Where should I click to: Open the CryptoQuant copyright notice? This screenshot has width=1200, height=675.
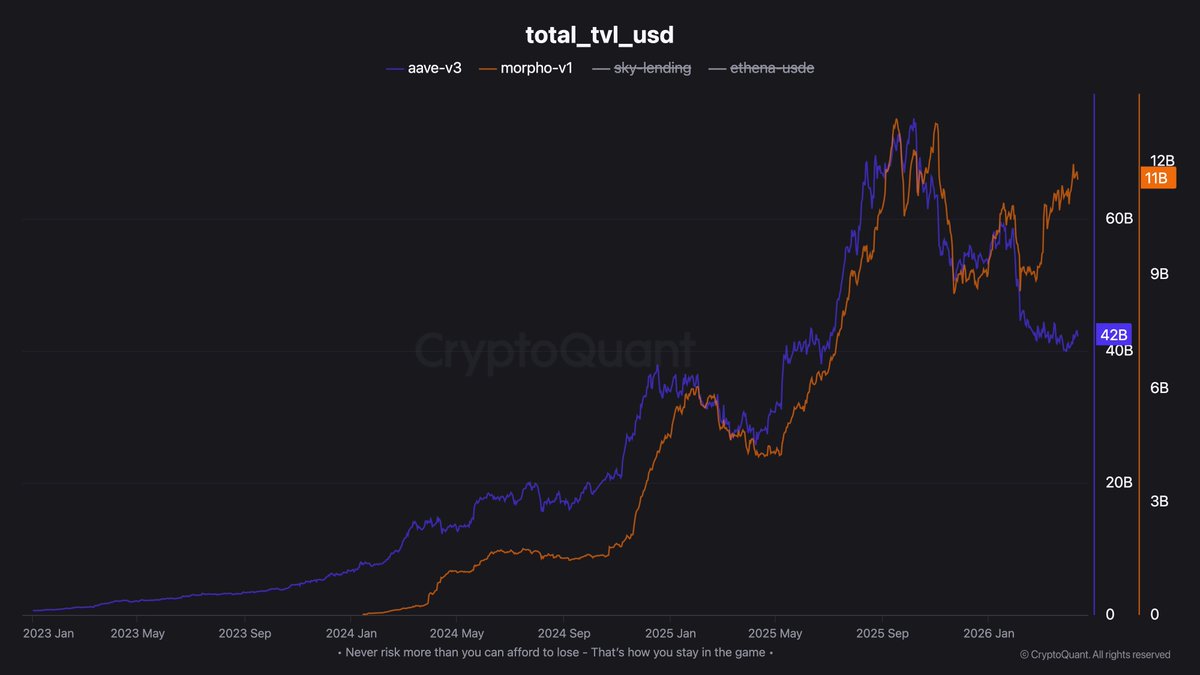1094,655
